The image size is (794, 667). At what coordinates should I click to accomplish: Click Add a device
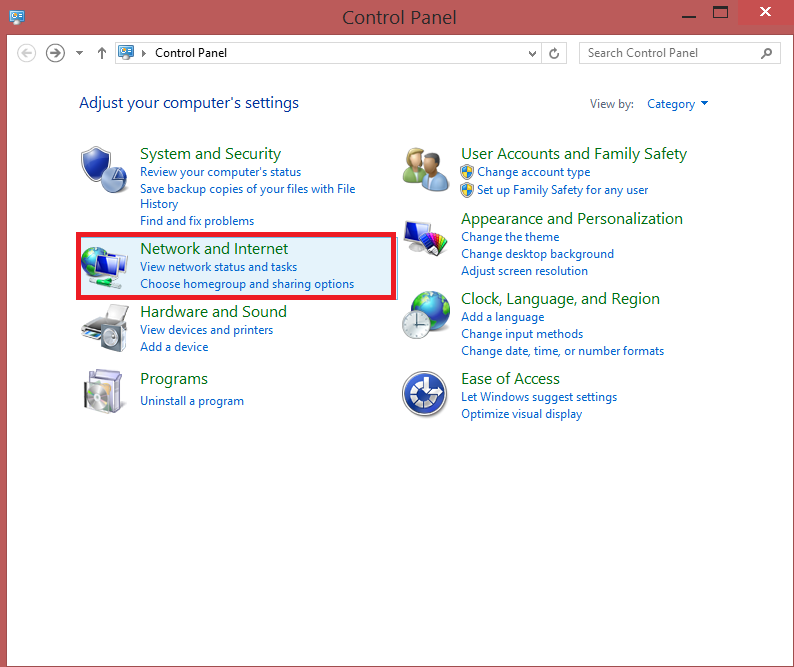[174, 347]
